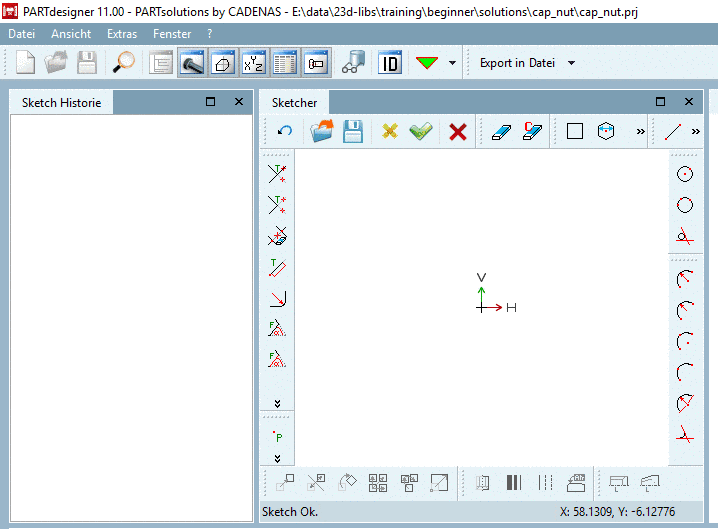The image size is (718, 529).
Task: Click the red X cancel icon
Action: [458, 131]
